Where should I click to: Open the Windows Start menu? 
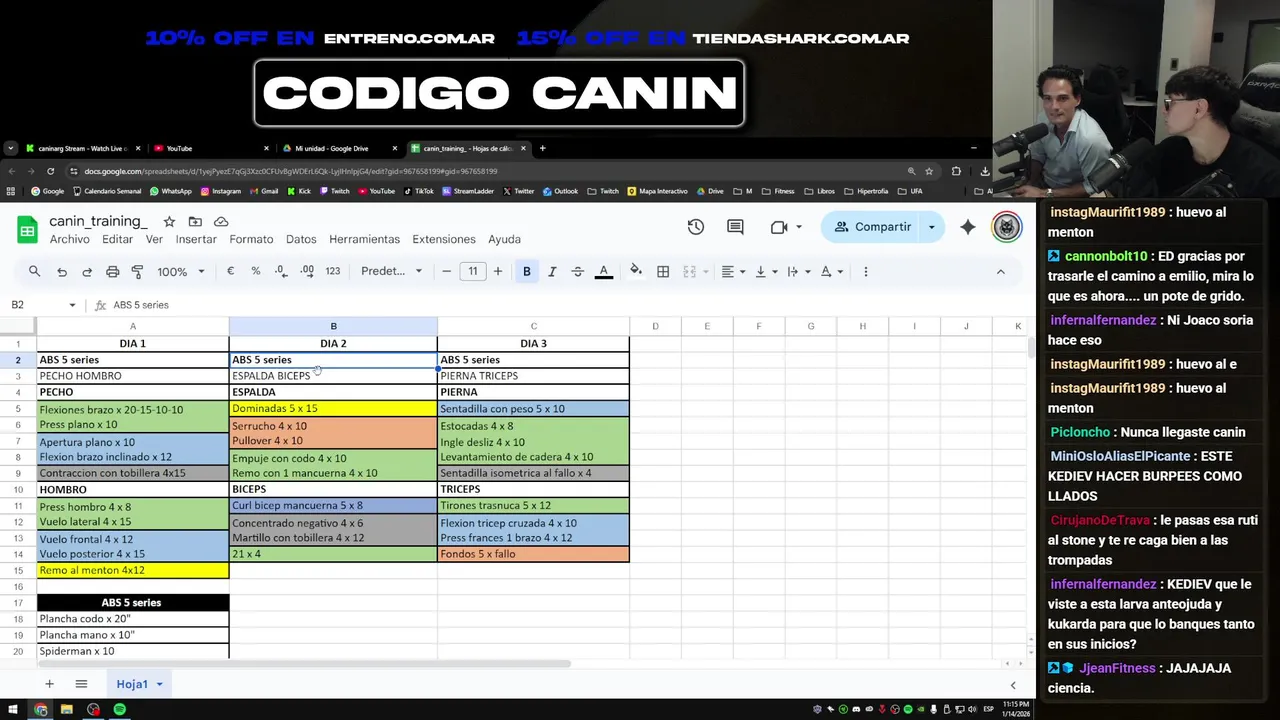[x=14, y=709]
